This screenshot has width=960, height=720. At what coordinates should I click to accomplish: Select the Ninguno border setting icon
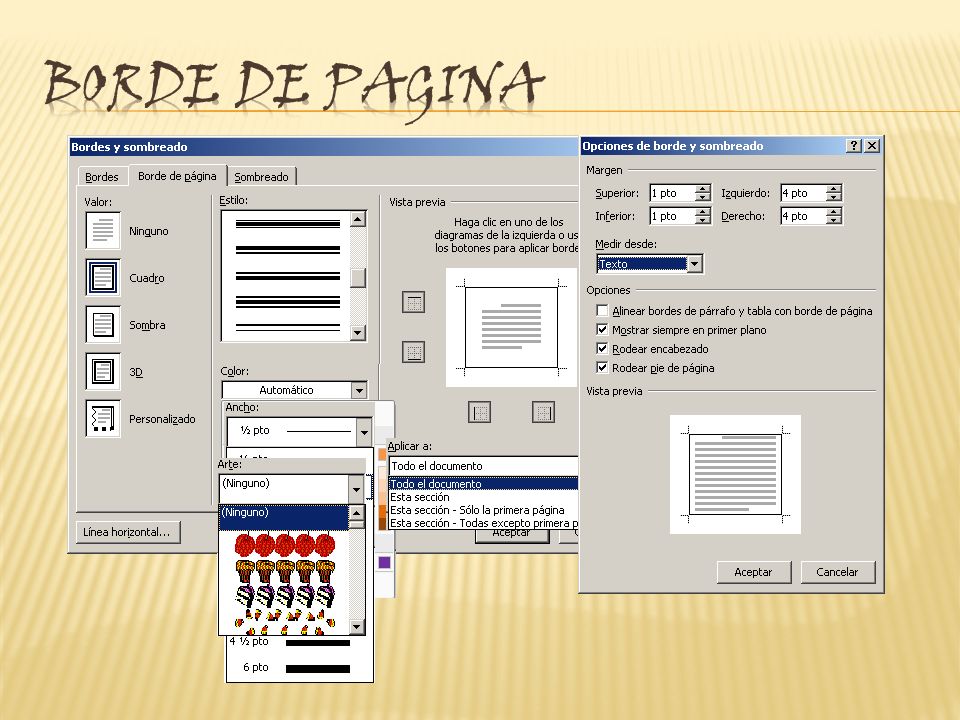(102, 230)
